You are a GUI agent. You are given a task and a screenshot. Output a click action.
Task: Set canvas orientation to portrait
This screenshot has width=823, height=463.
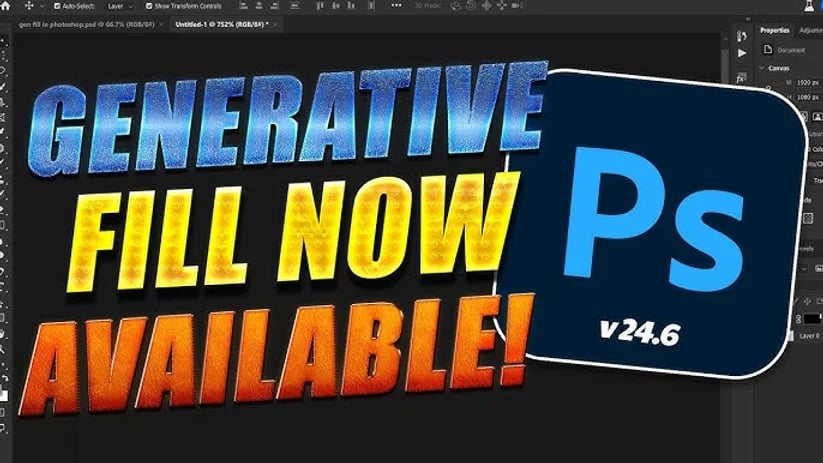(804, 116)
